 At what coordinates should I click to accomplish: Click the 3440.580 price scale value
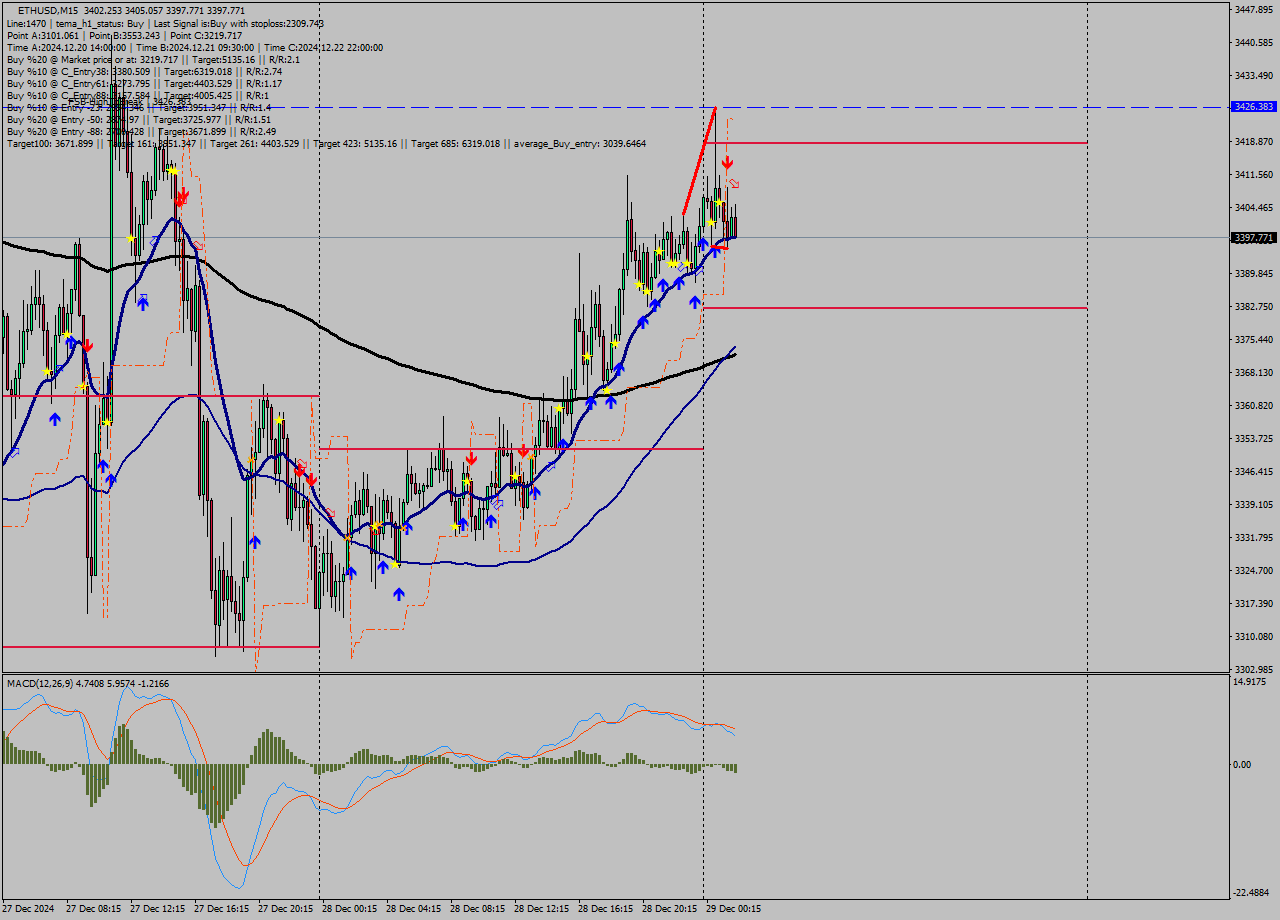coord(1254,42)
